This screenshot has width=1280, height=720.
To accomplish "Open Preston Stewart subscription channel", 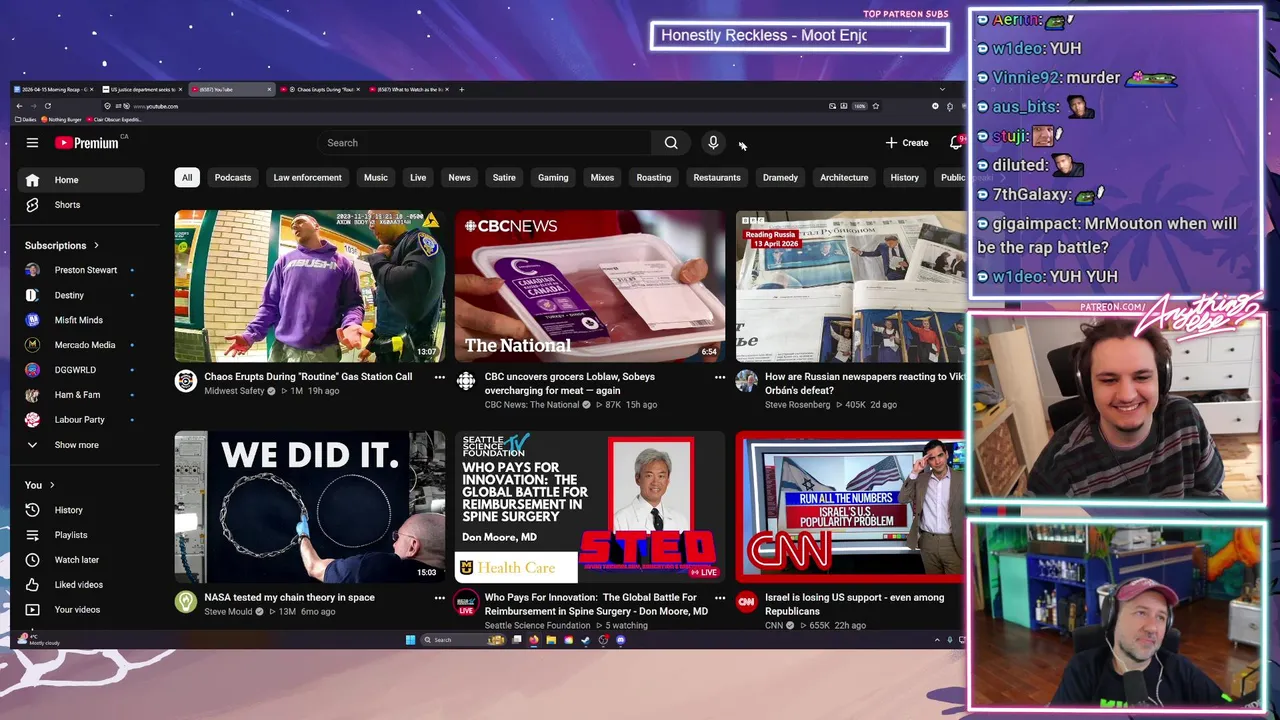I will pos(81,270).
